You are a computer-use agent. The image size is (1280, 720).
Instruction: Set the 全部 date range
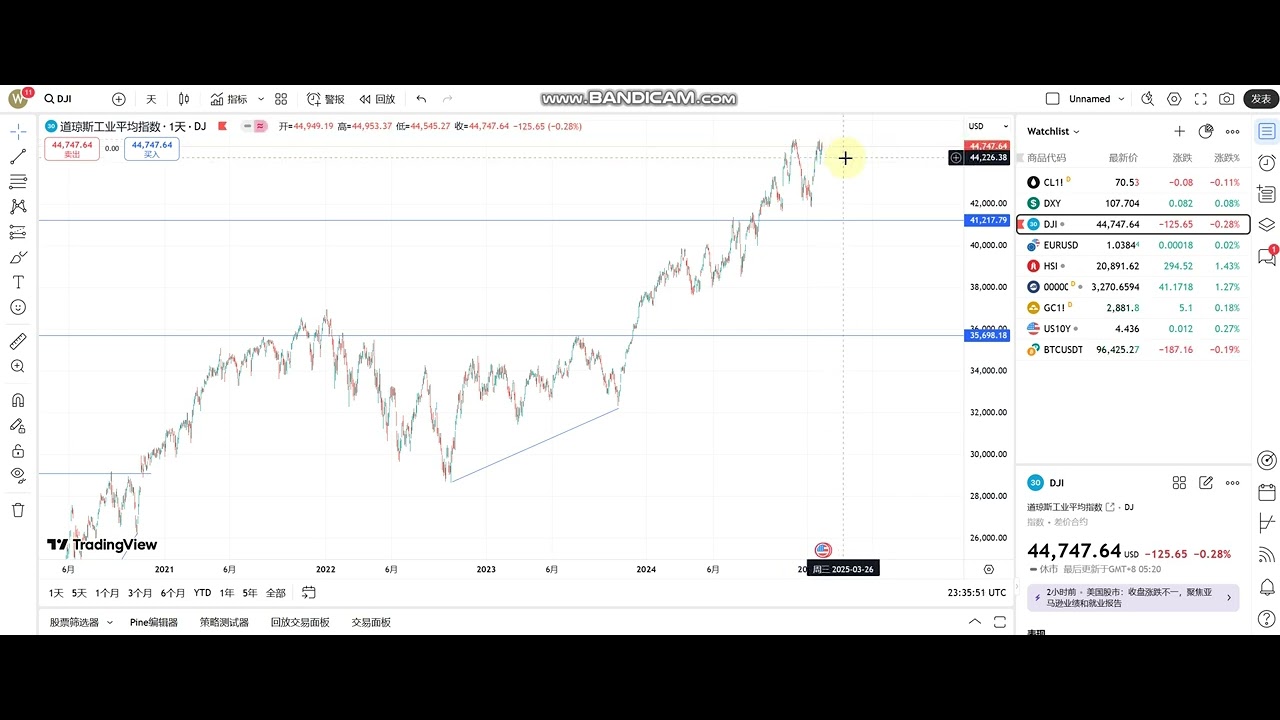pyautogui.click(x=275, y=593)
